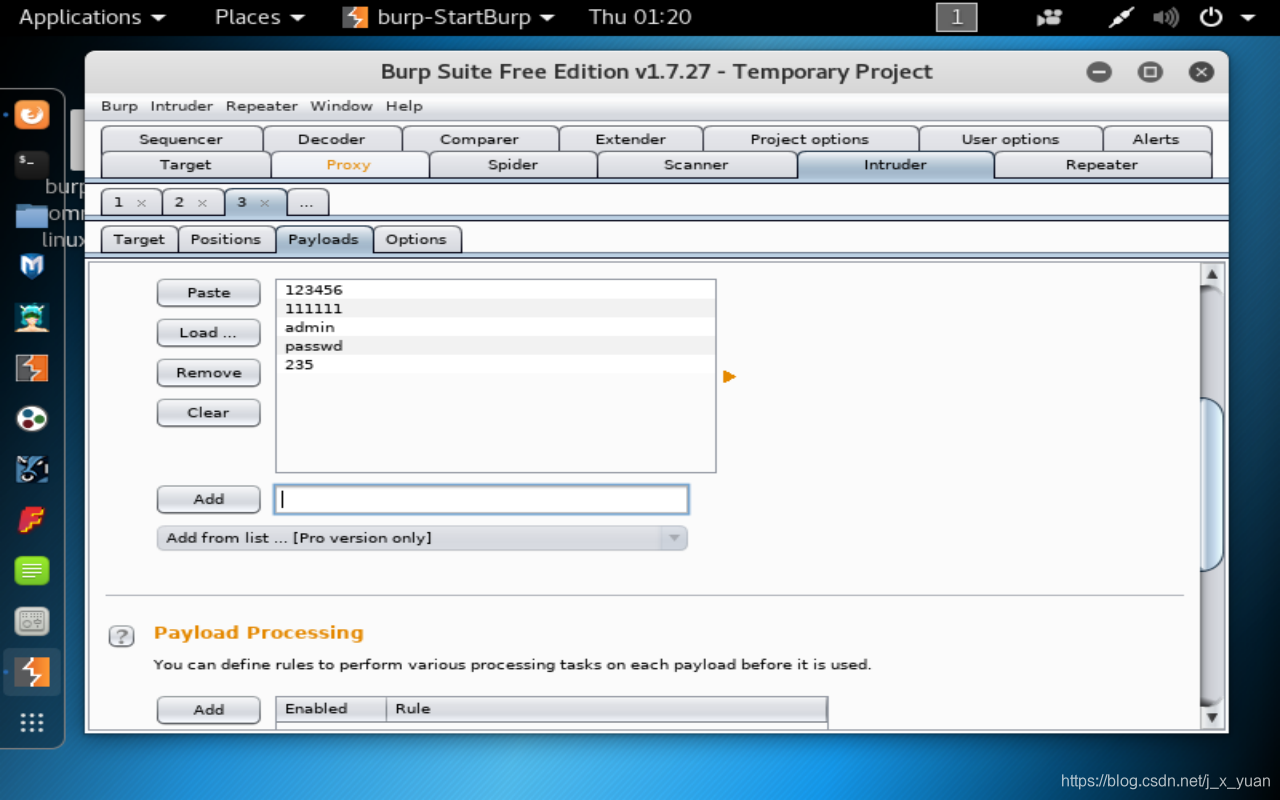Viewport: 1280px width, 800px height.
Task: Click the first Burp Suite dock launcher
Action: 32,368
